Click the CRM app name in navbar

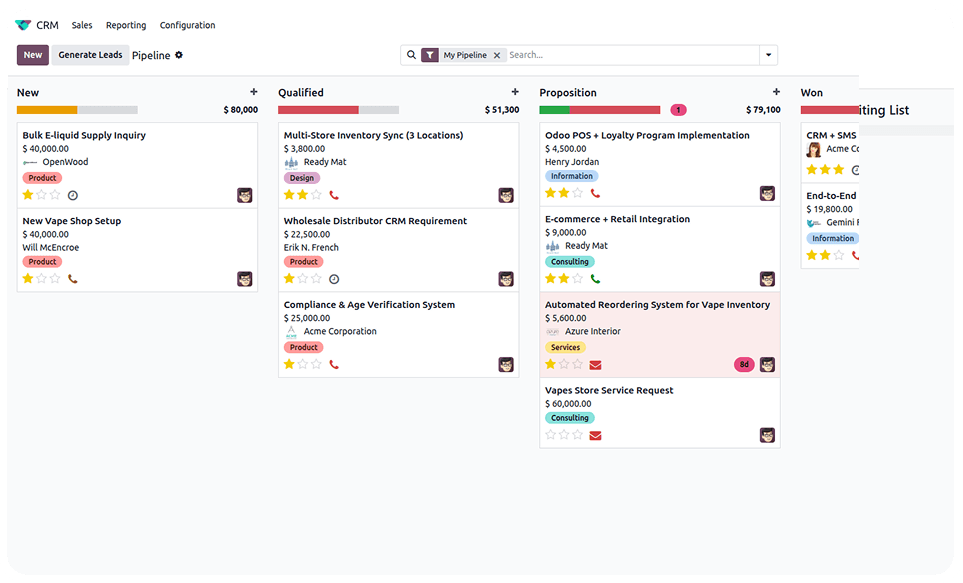coord(47,25)
